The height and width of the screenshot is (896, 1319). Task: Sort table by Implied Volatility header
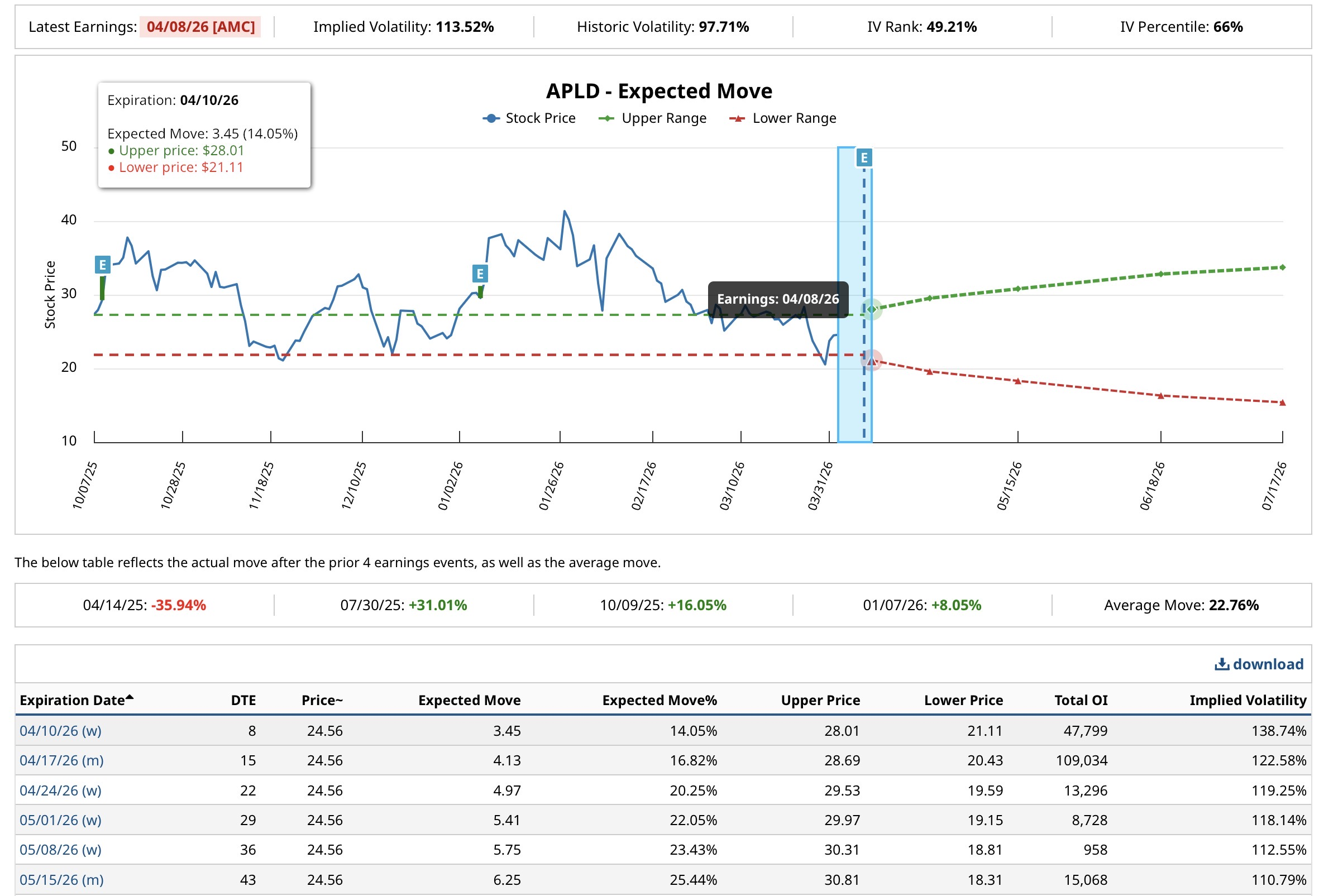click(x=1248, y=699)
